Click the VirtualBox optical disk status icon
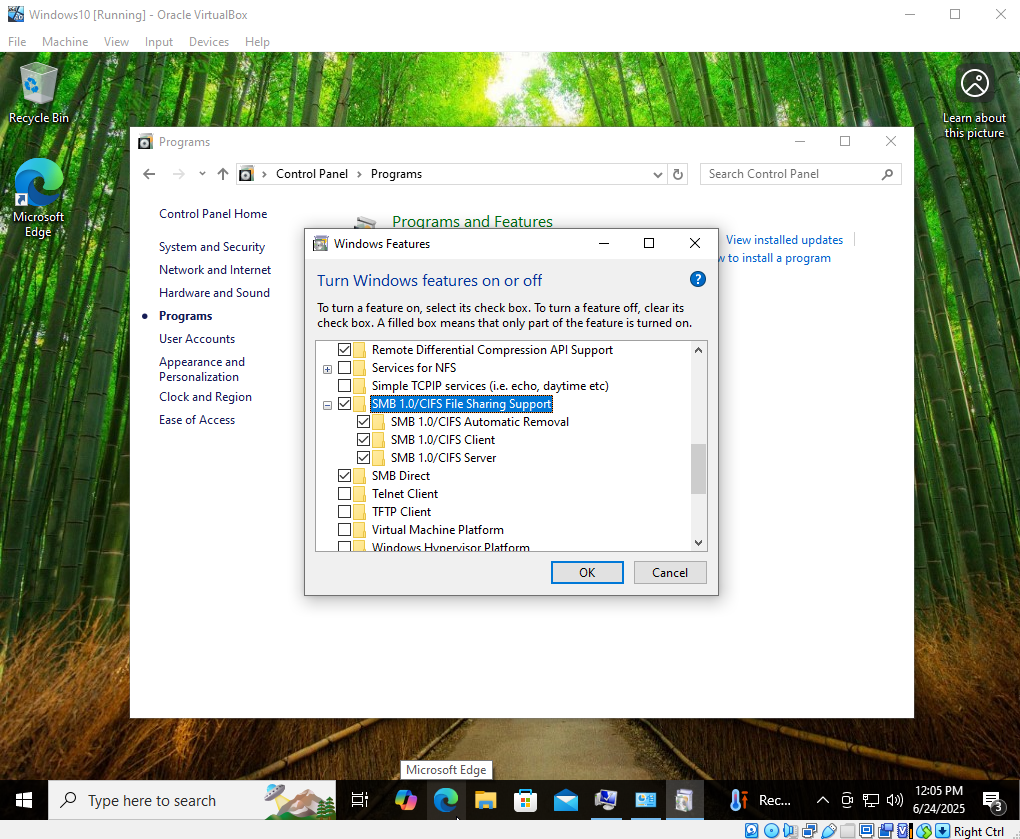The width and height of the screenshot is (1020, 839). [772, 831]
